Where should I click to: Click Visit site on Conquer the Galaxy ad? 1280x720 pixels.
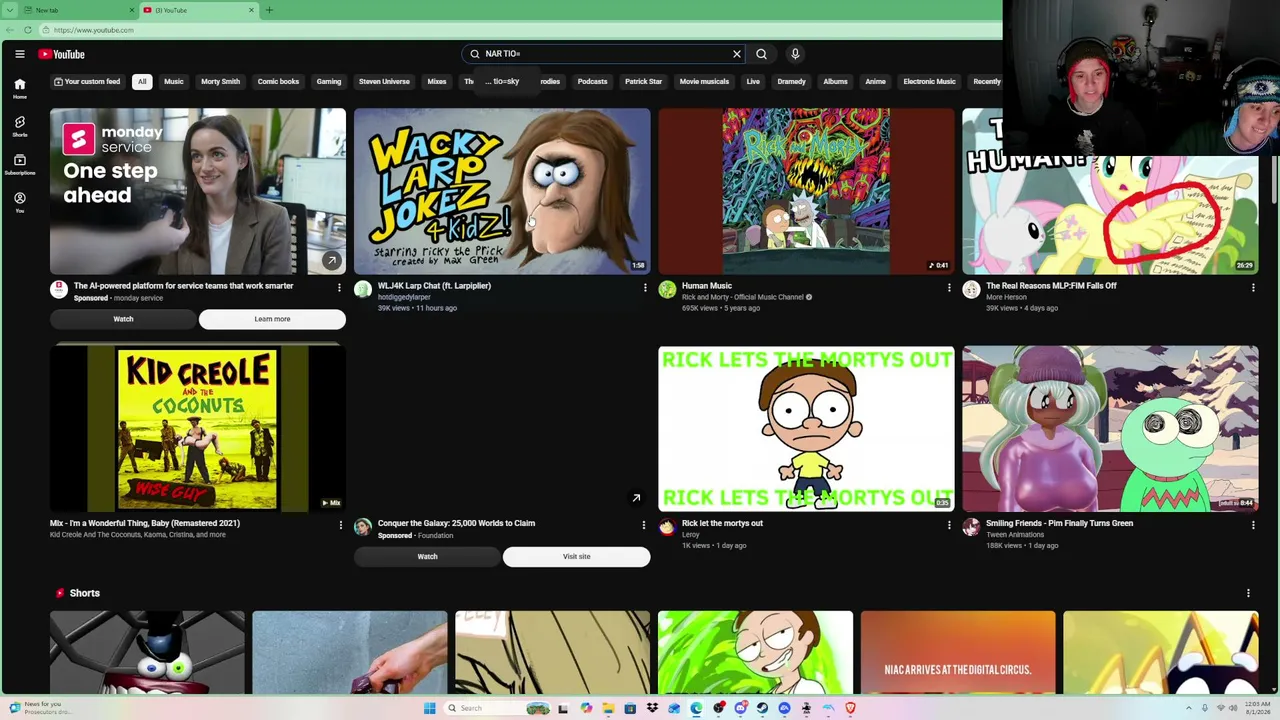[x=576, y=557]
